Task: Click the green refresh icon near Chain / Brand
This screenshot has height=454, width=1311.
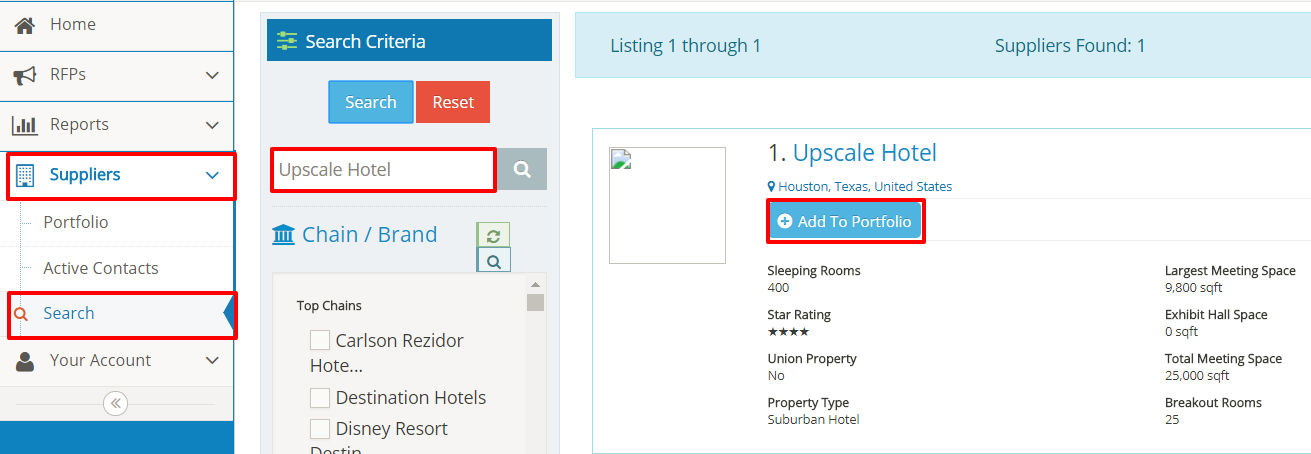Action: click(493, 236)
